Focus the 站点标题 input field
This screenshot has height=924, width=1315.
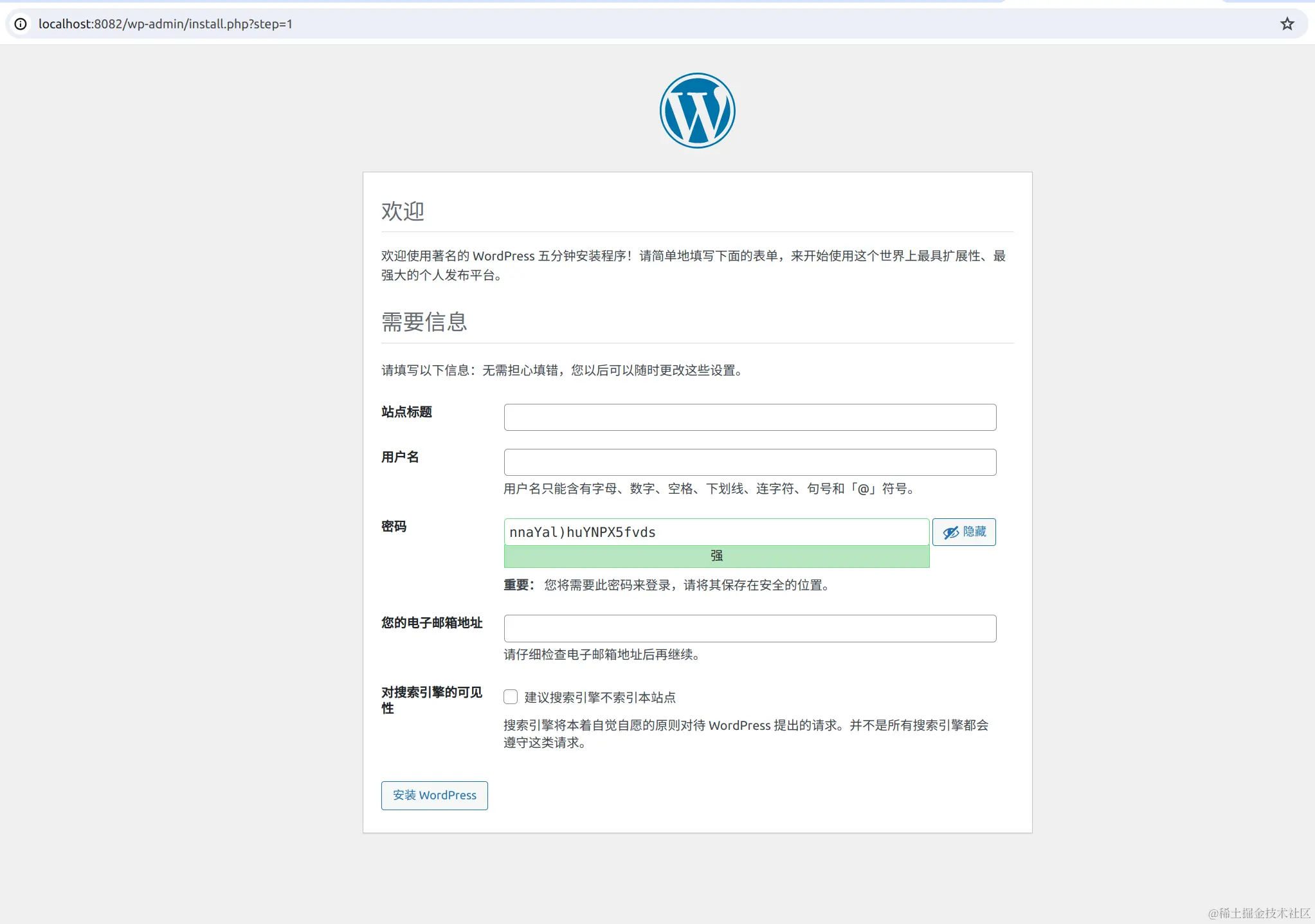pos(750,417)
